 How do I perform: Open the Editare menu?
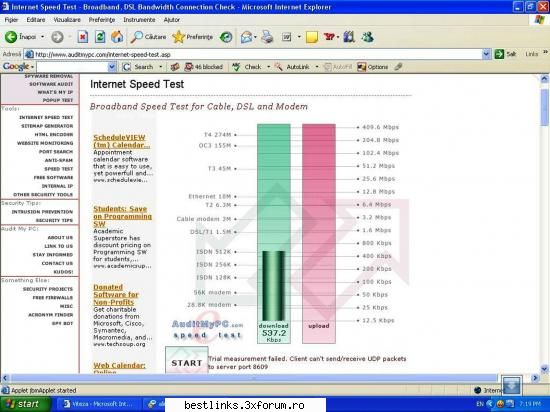click(36, 20)
